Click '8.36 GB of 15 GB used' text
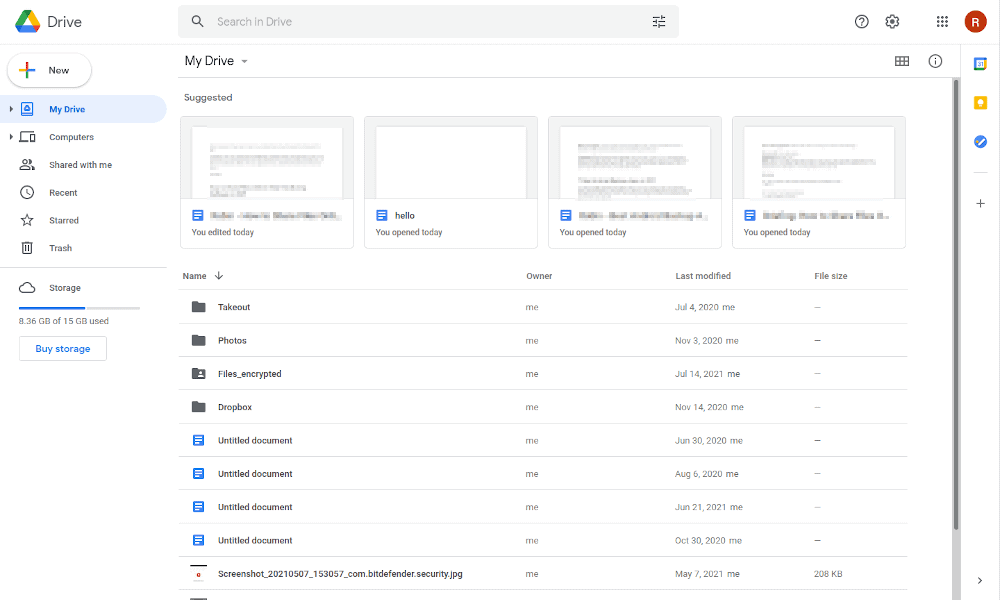This screenshot has width=1000, height=600. [64, 321]
